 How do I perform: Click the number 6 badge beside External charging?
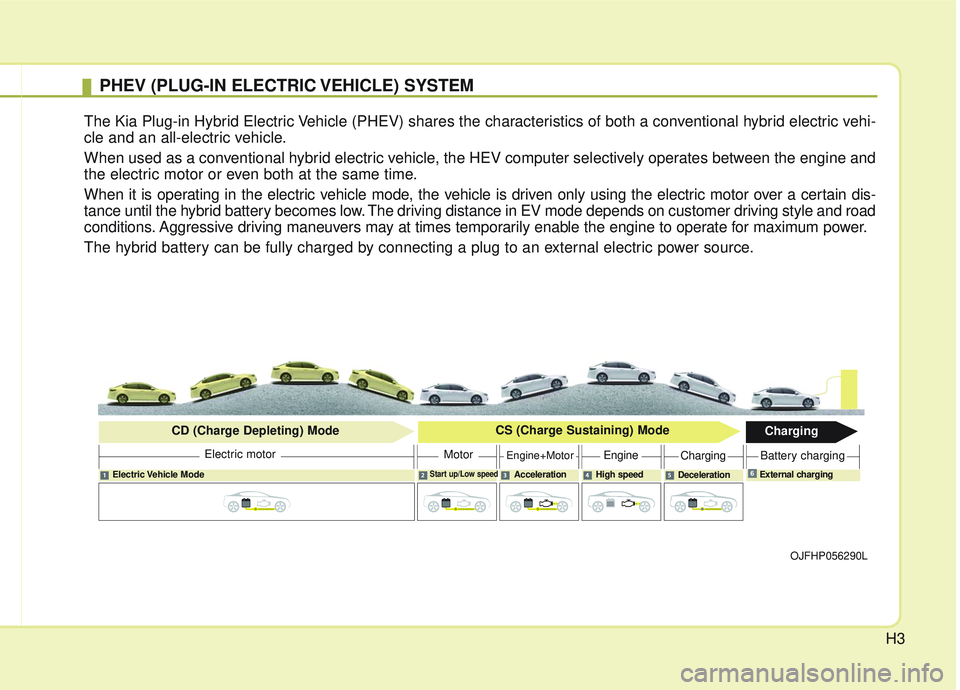[751, 474]
